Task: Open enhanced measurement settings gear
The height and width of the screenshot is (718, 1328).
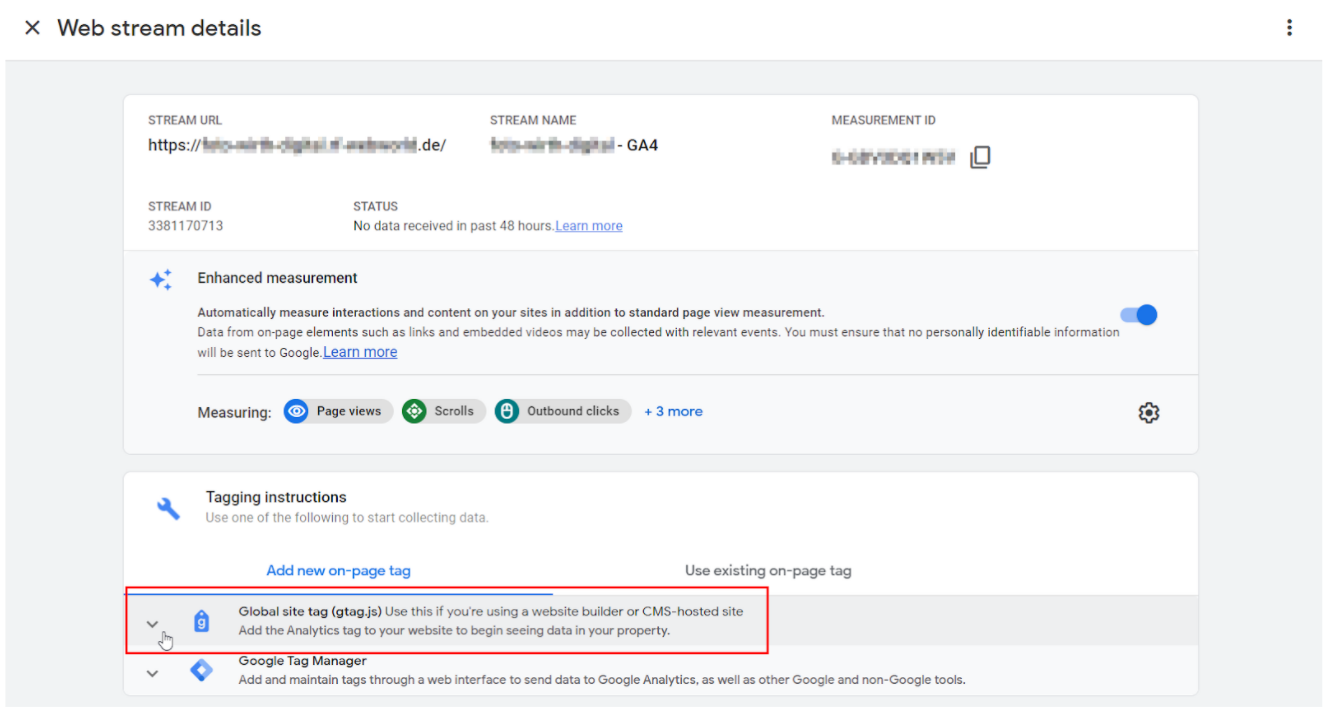Action: pyautogui.click(x=1149, y=412)
